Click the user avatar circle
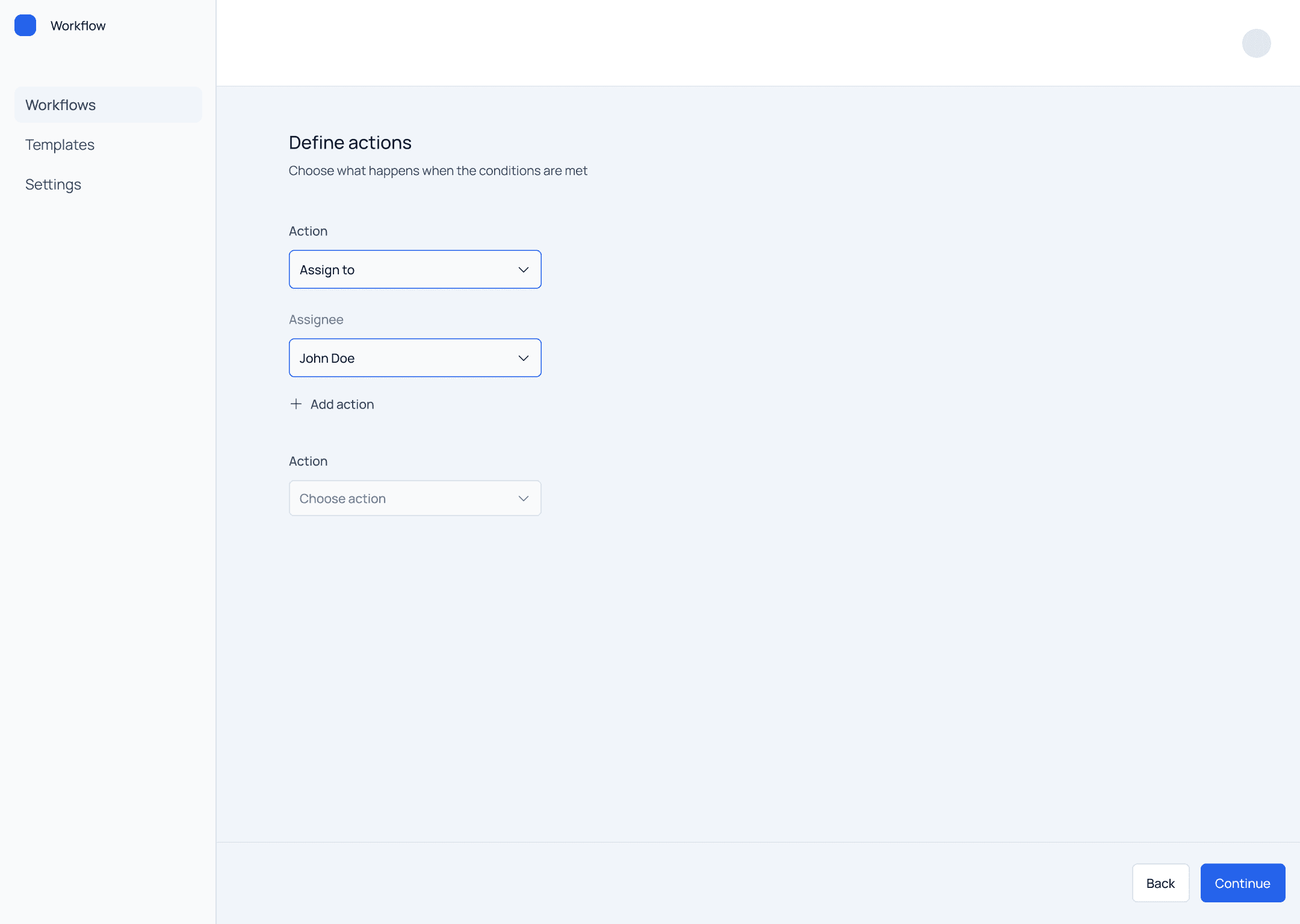 (1256, 43)
